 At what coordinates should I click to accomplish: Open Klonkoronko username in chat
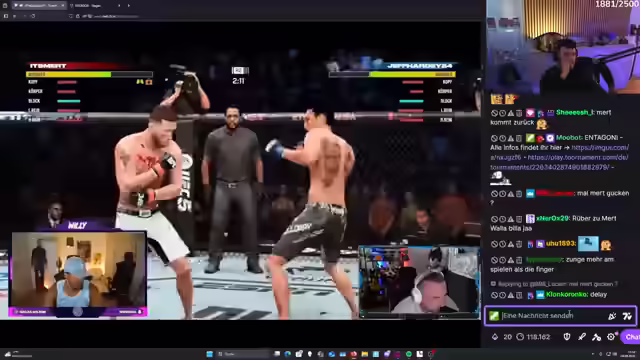[567, 295]
